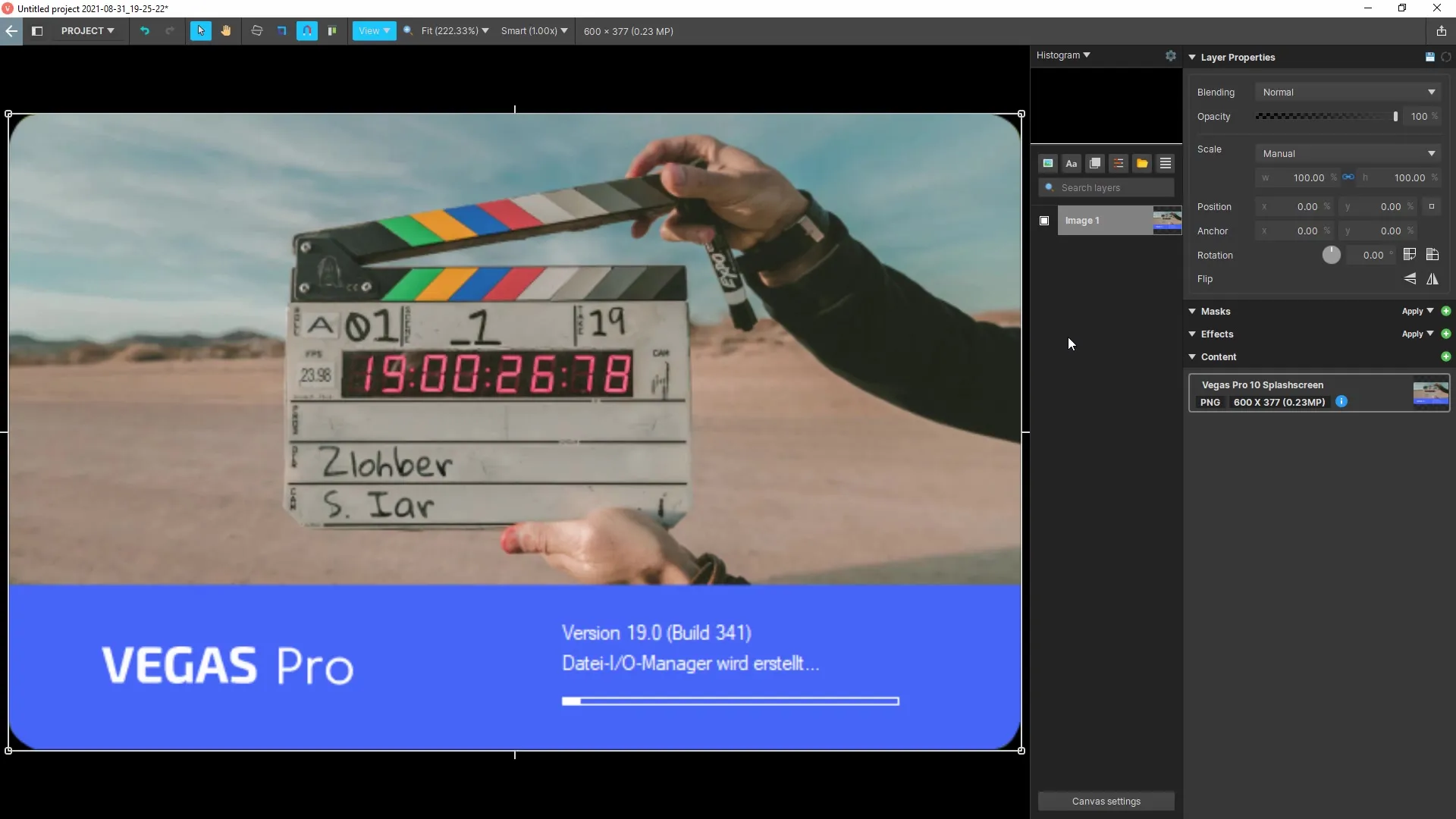Image resolution: width=1456 pixels, height=819 pixels.
Task: Click the View menu button
Action: pos(373,31)
